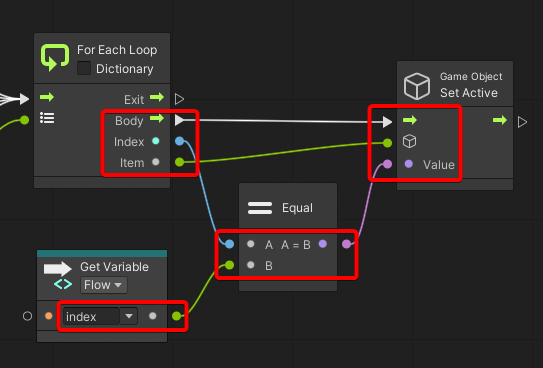Click the collection list input icon
This screenshot has width=543, height=368.
(47, 118)
